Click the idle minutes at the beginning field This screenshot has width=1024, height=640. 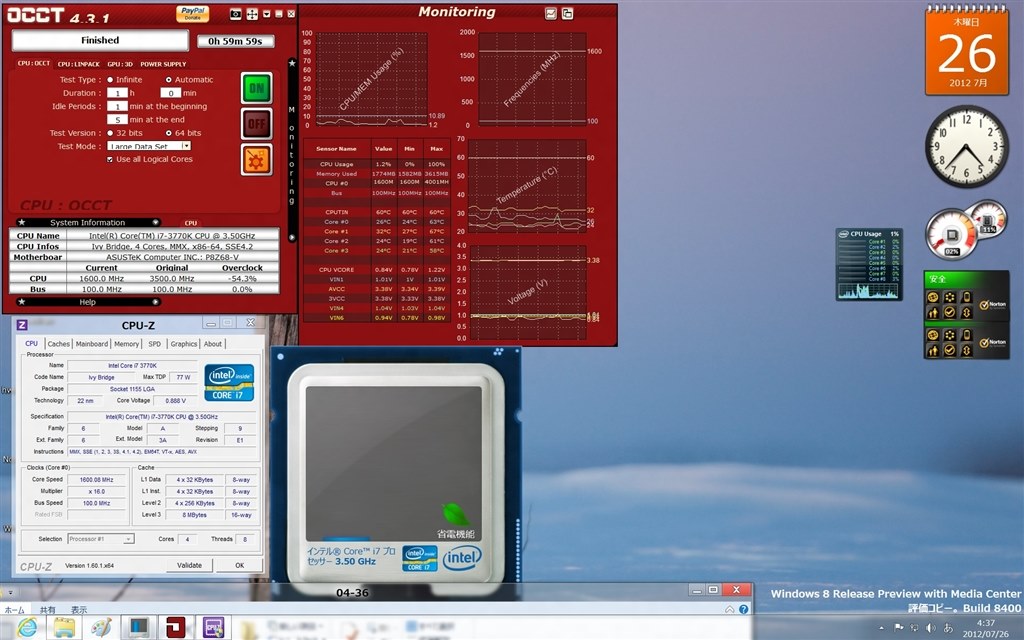click(117, 106)
